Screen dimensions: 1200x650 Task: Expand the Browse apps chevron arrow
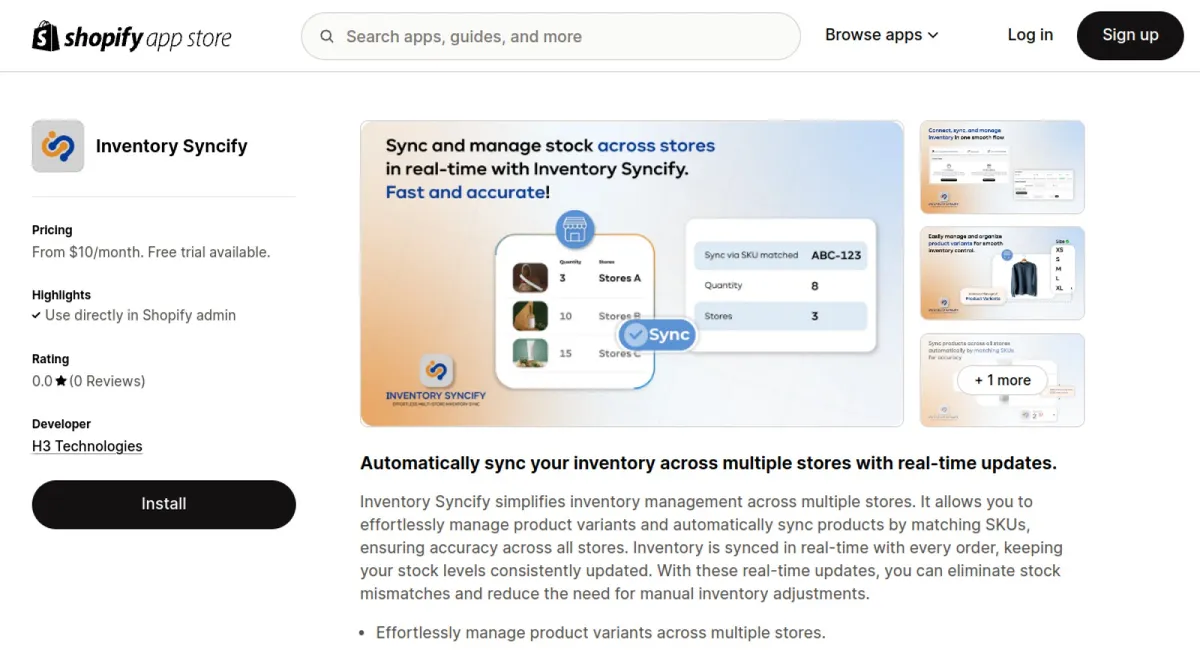(933, 35)
